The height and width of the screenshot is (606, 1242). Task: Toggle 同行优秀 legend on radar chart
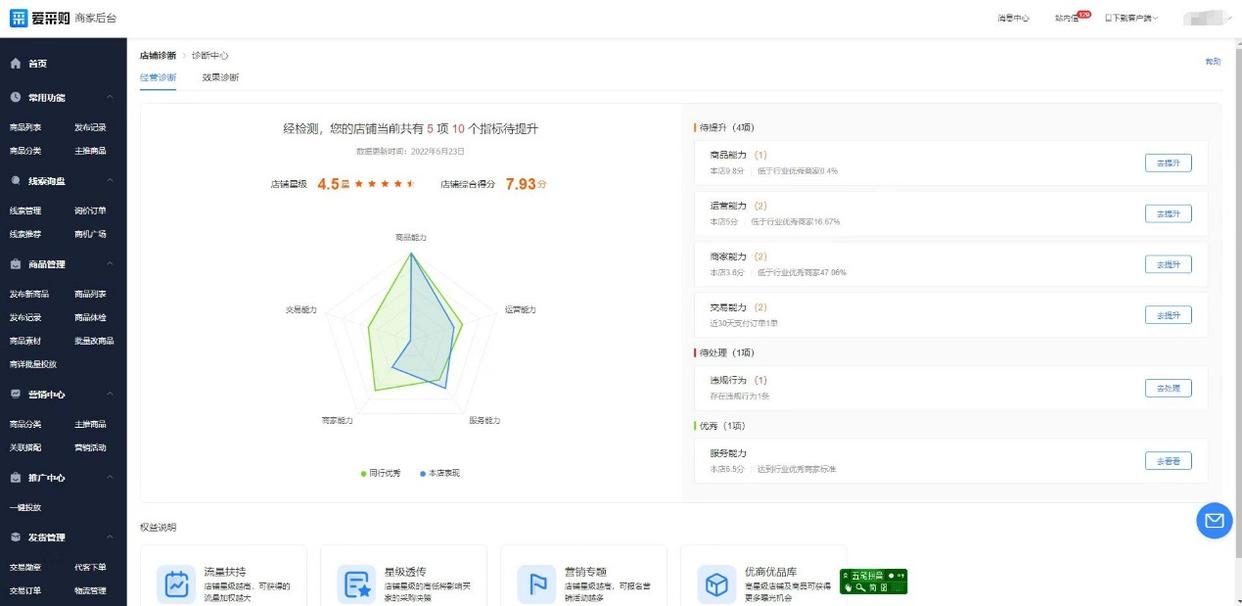[381, 473]
